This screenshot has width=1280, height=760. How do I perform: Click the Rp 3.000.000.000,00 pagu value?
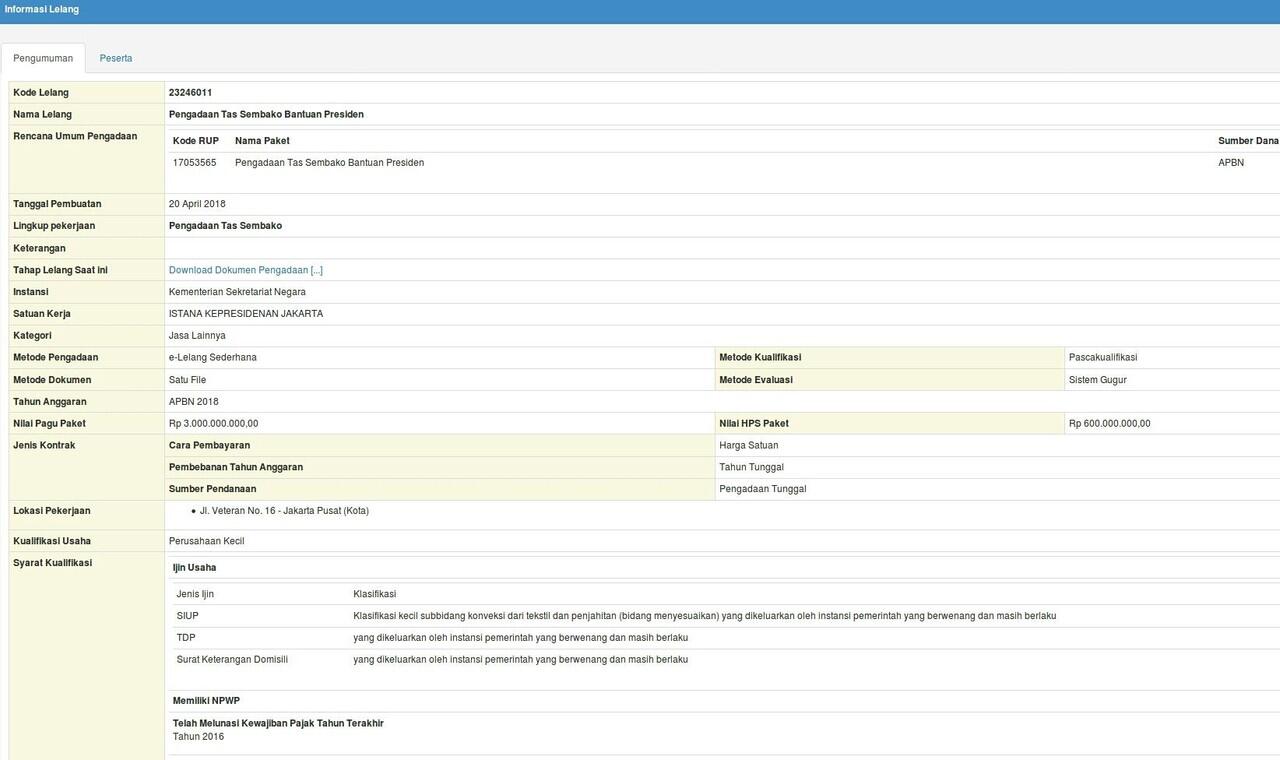pyautogui.click(x=213, y=423)
